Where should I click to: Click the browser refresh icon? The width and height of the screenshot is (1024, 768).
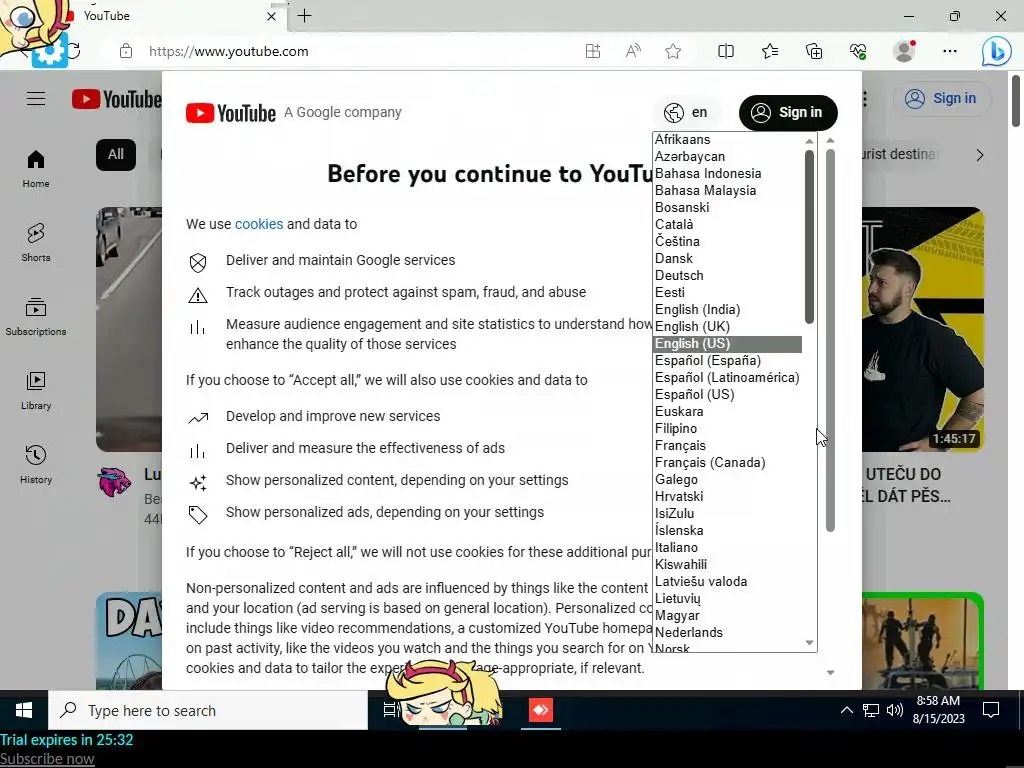73,51
